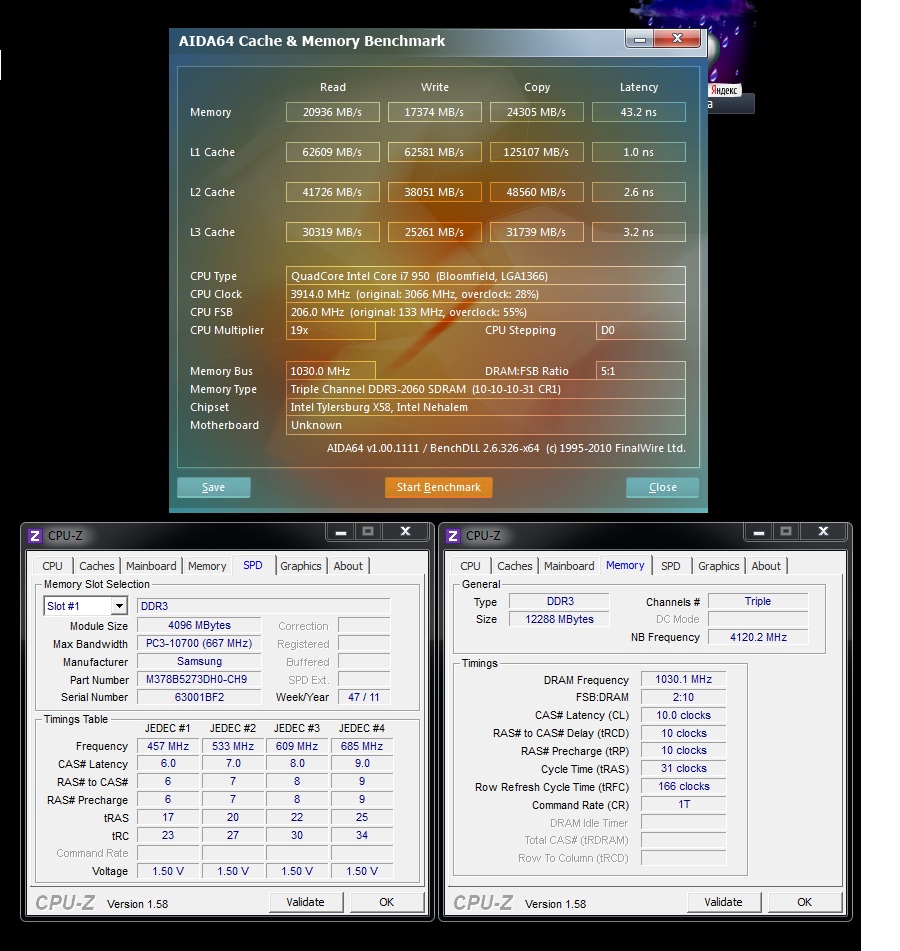Open Caches tab in right CPU-Z window
Image resolution: width=900 pixels, height=951 pixels.
click(514, 566)
